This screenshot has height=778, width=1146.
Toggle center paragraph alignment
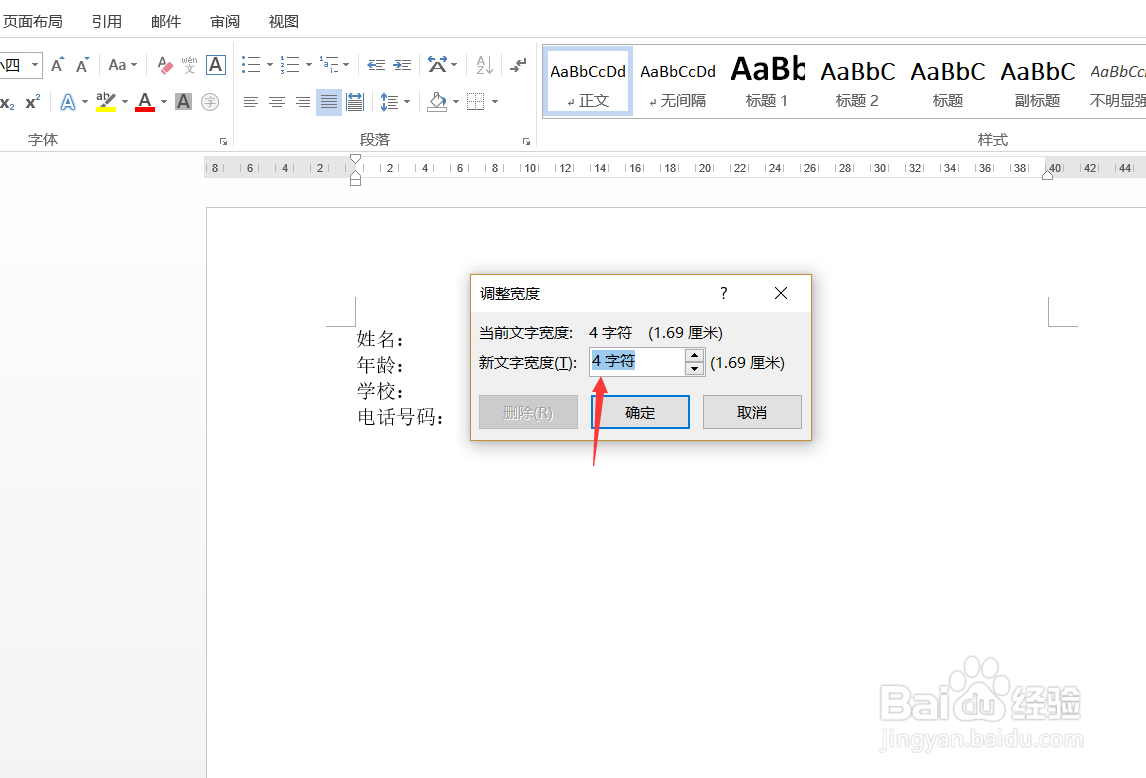277,101
